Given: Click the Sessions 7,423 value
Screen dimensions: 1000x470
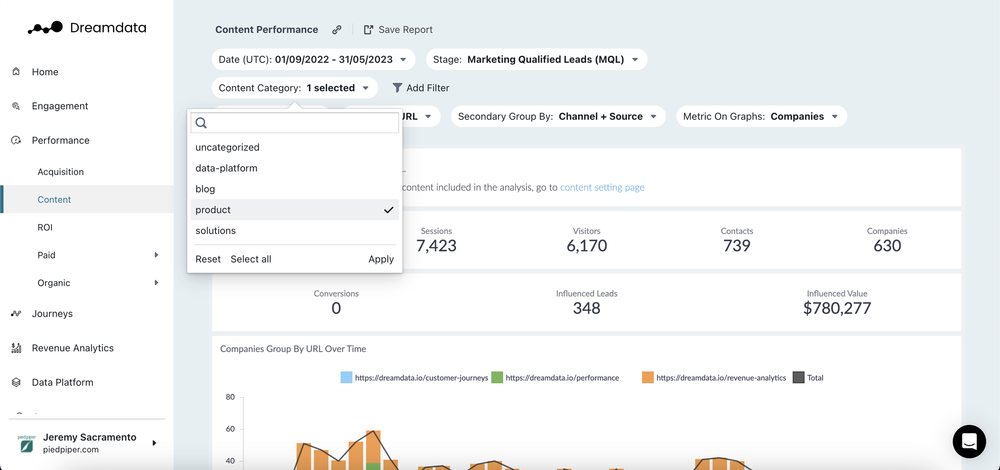Looking at the screenshot, I should tap(436, 246).
